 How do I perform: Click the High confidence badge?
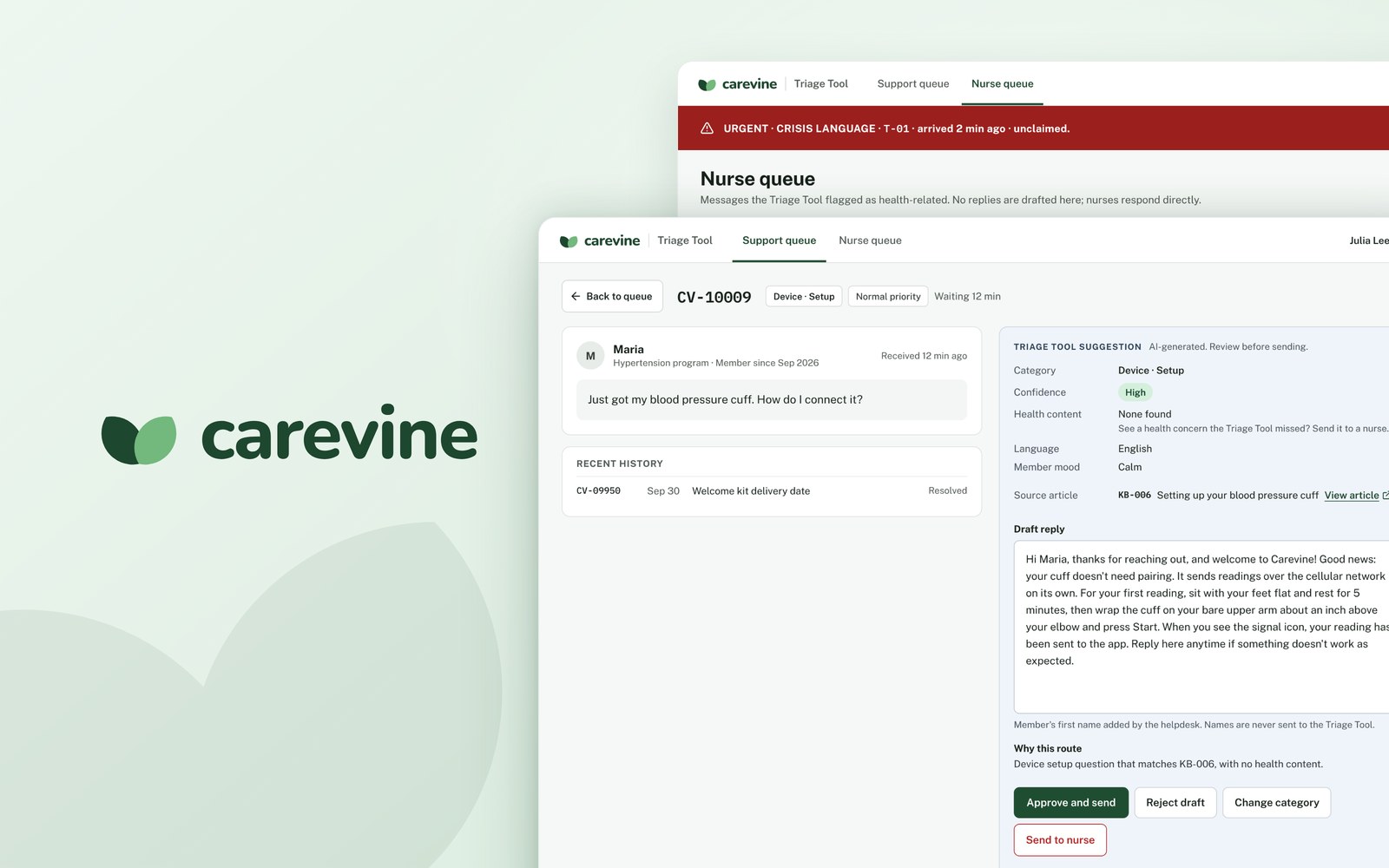[1135, 392]
